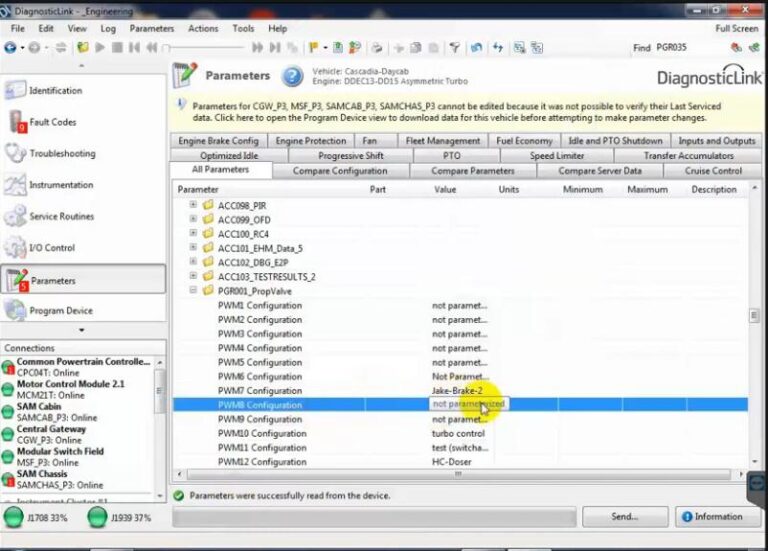Image resolution: width=768 pixels, height=551 pixels.
Task: Click the Send... button
Action: 625,517
